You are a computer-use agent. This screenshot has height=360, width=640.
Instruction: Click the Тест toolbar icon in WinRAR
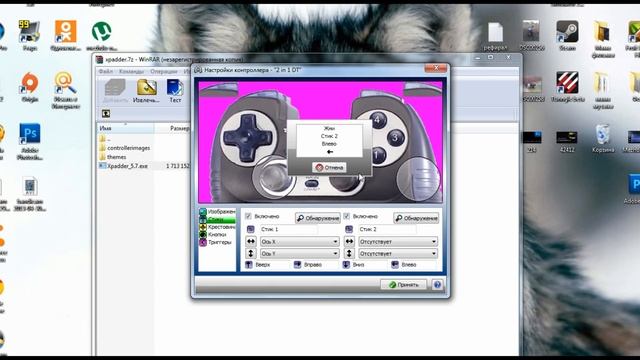coord(175,90)
